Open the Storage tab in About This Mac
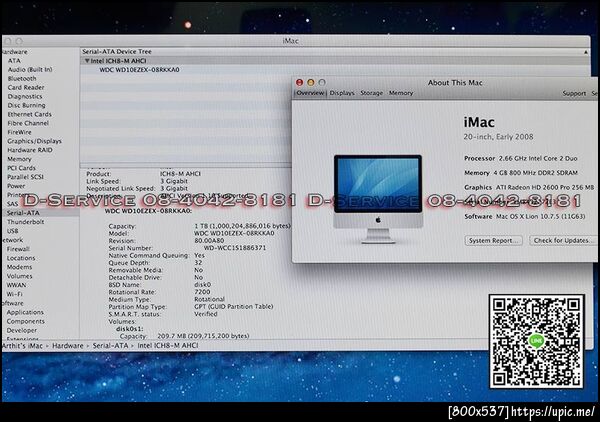 click(372, 93)
